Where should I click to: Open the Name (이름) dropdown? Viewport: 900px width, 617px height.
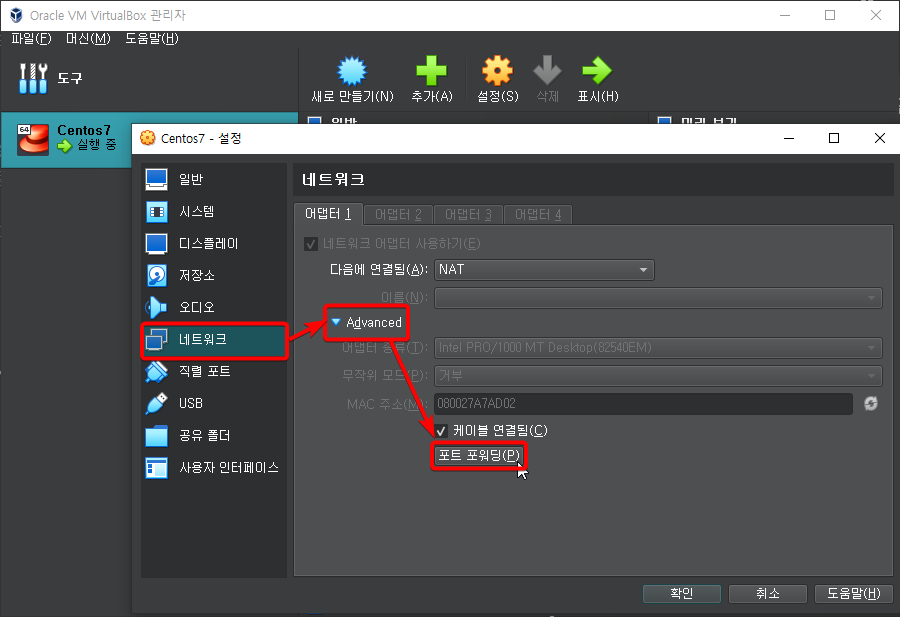pyautogui.click(x=658, y=298)
